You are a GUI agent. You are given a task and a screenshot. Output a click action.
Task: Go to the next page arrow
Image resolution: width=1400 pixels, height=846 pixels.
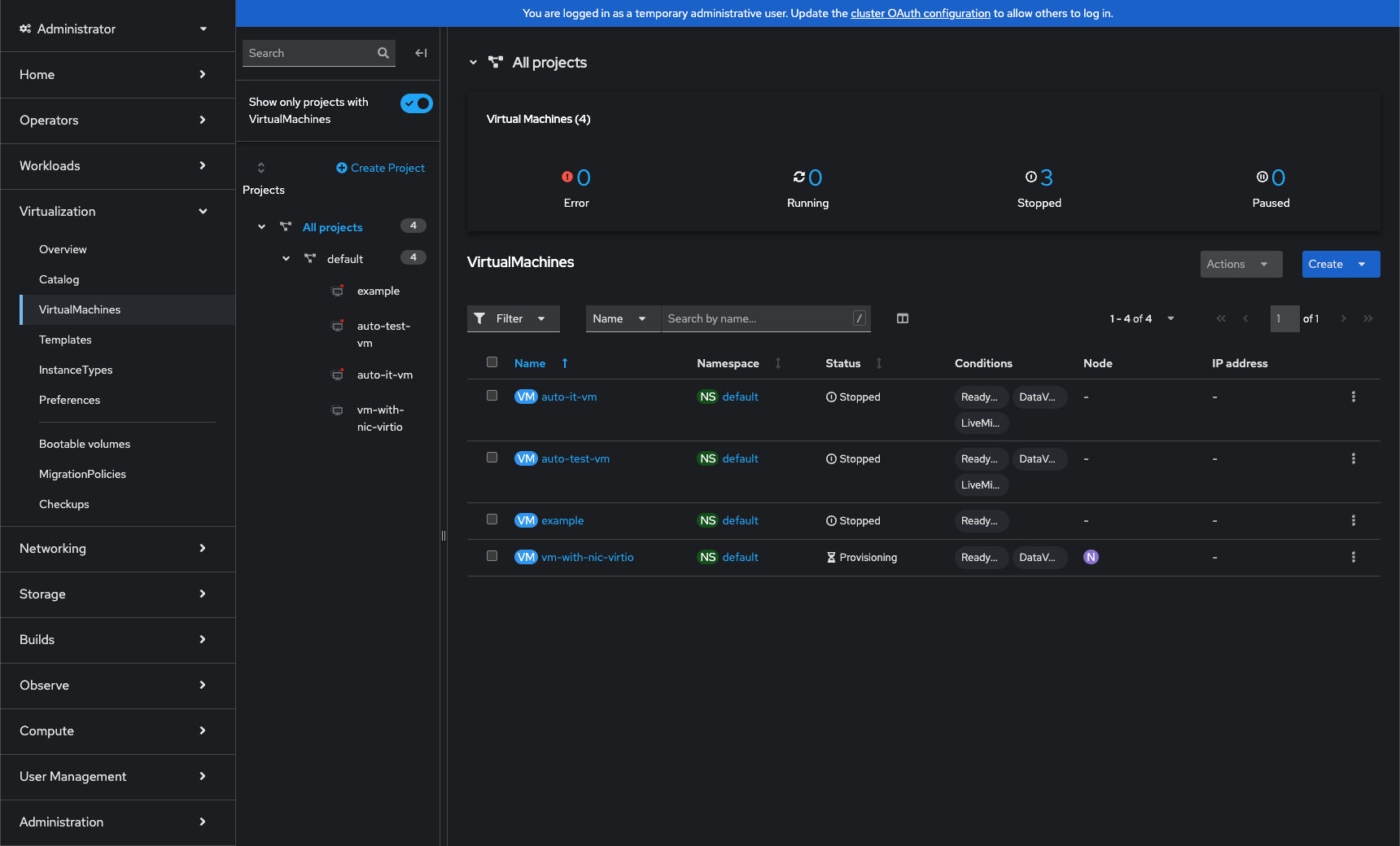1344,318
